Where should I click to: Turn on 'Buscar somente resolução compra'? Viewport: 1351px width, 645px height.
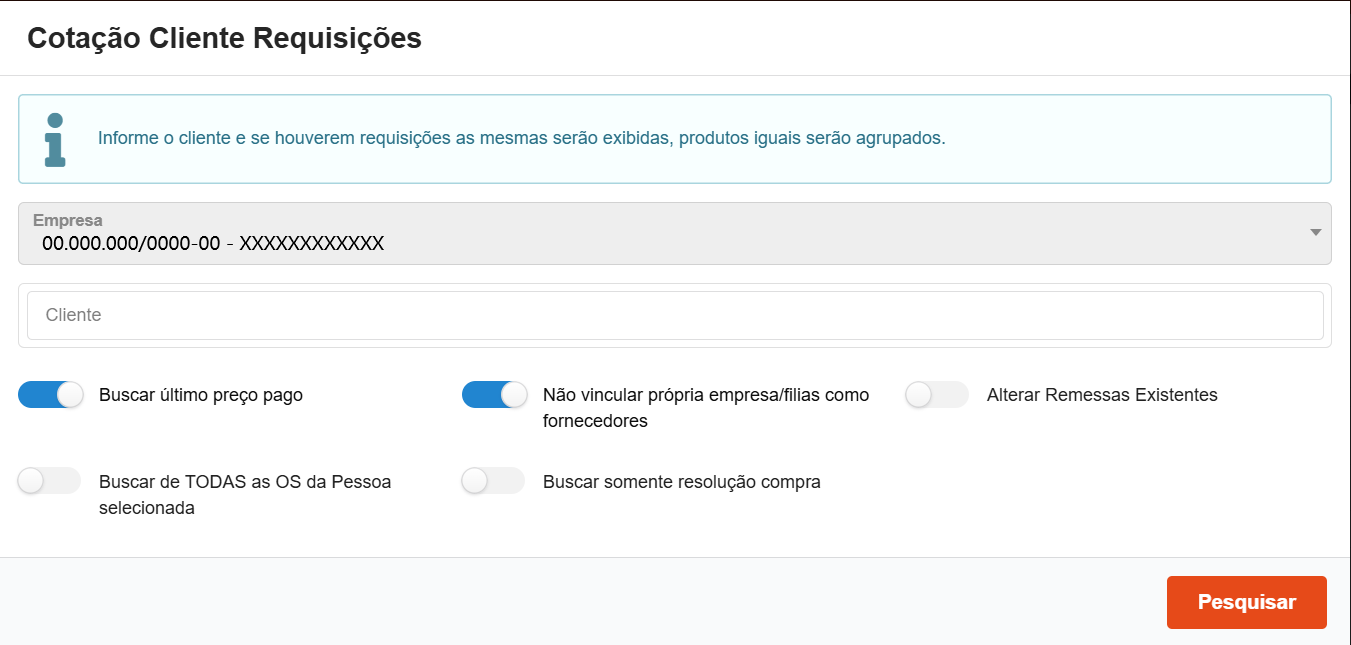coord(493,481)
